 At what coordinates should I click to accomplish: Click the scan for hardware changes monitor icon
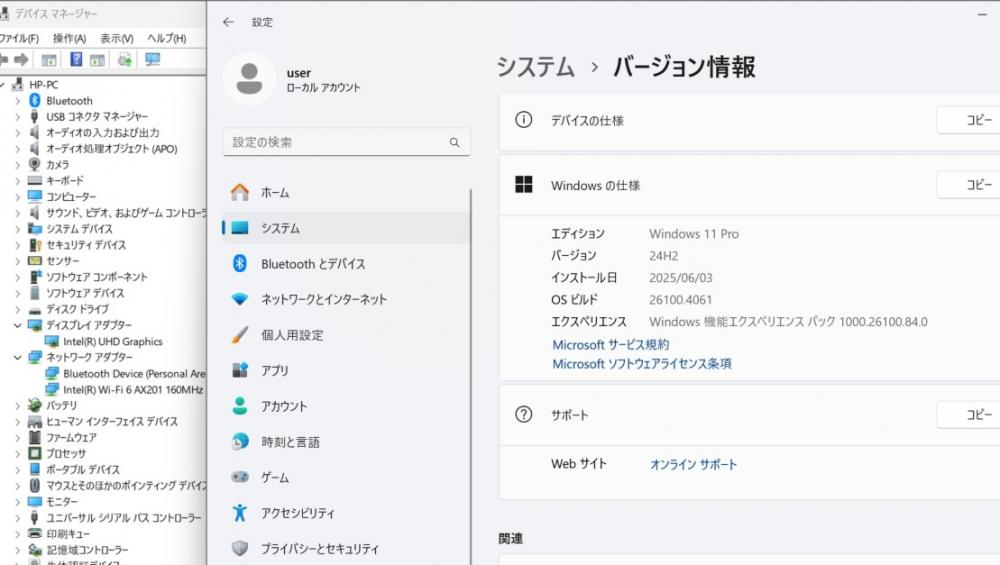pyautogui.click(x=152, y=59)
